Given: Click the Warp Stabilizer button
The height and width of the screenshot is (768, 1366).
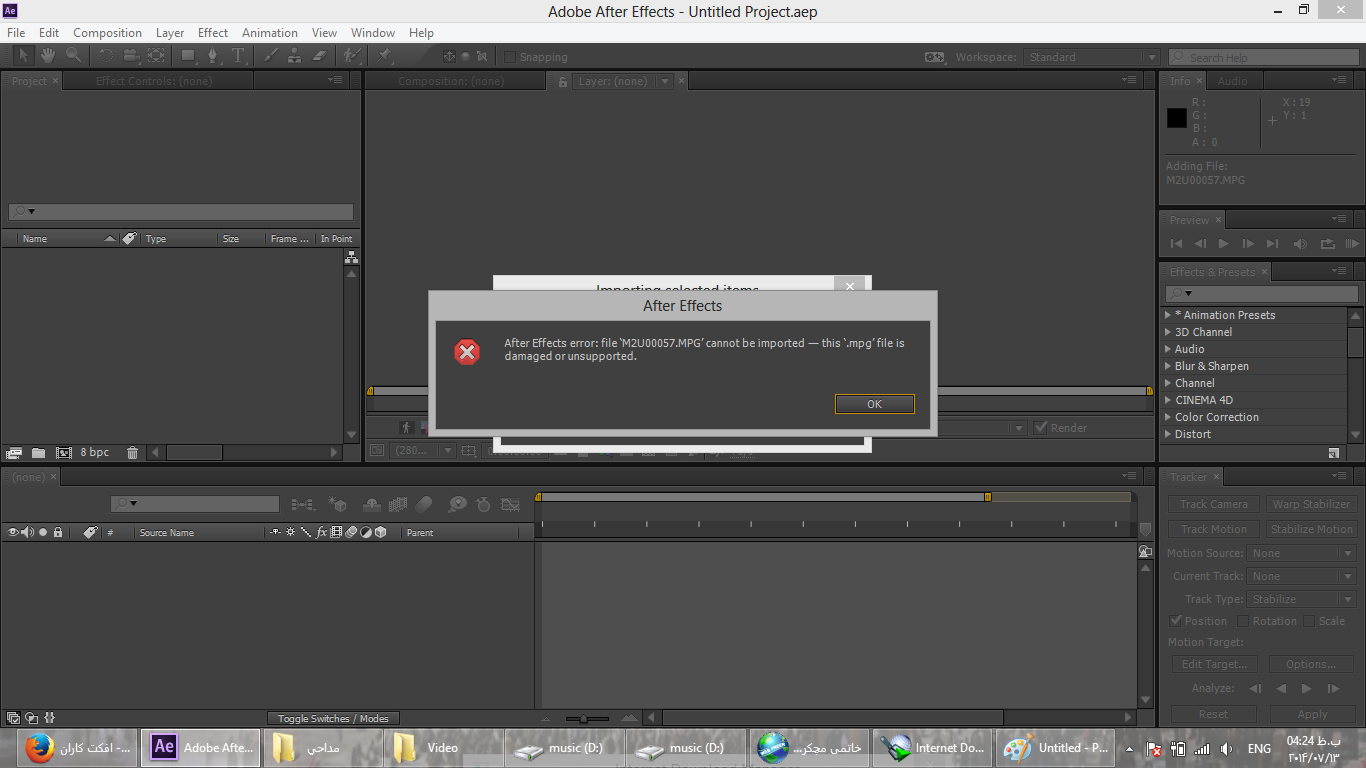Looking at the screenshot, I should click(x=1312, y=504).
